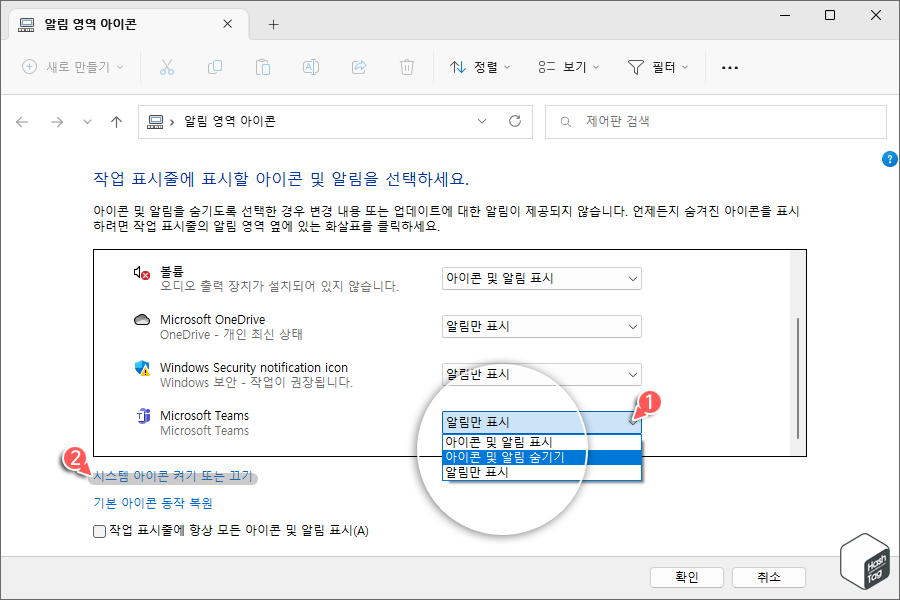Click the Delete (trash) toolbar icon
The image size is (900, 600).
[406, 67]
